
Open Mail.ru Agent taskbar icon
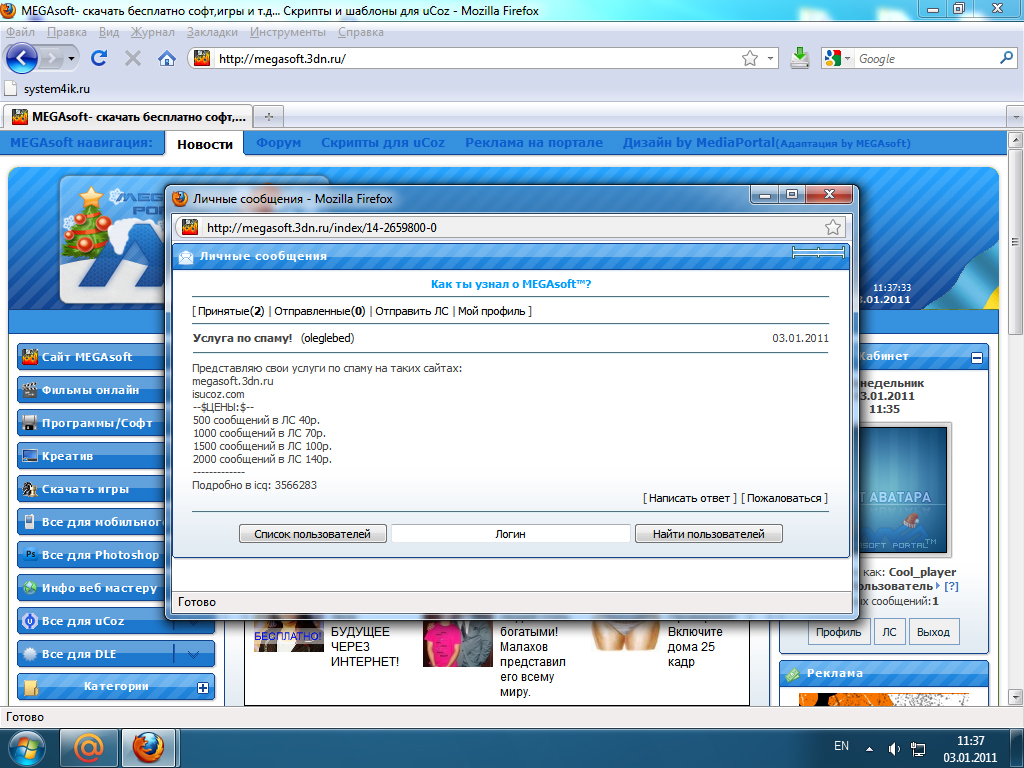[89, 748]
